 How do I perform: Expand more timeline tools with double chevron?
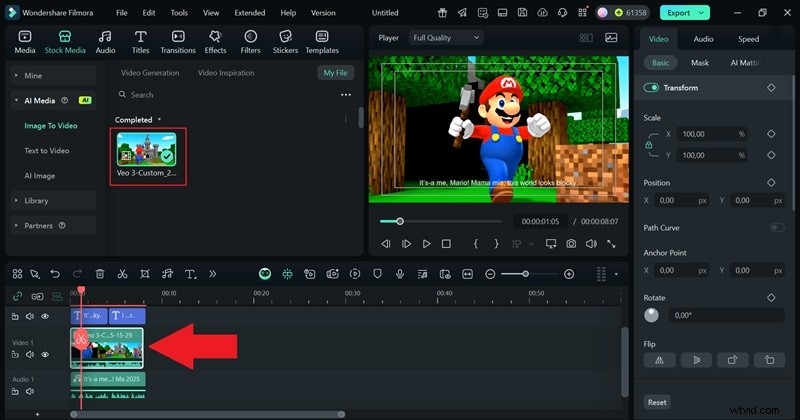[x=213, y=274]
